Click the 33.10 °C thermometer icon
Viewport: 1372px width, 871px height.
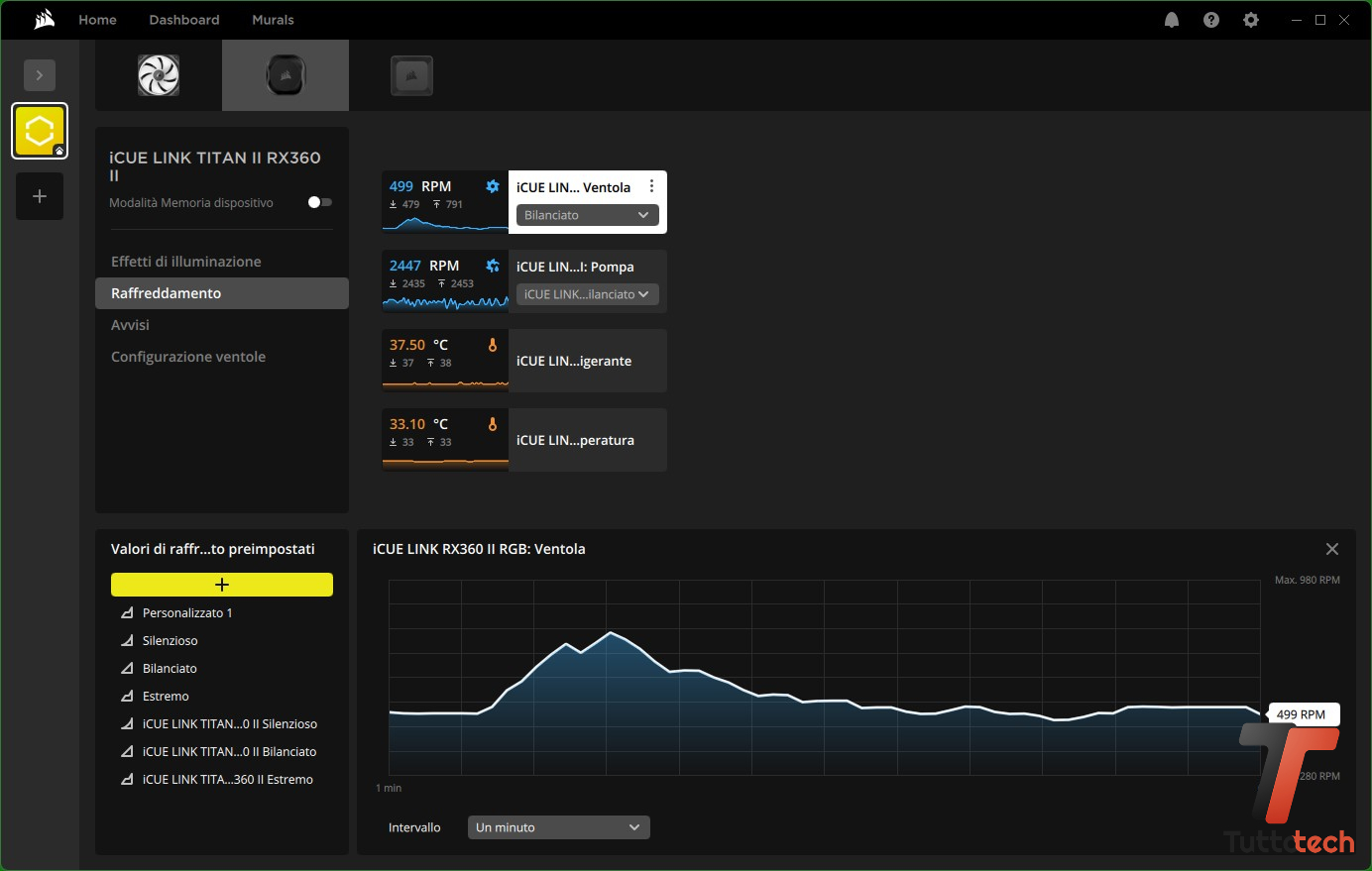(493, 424)
